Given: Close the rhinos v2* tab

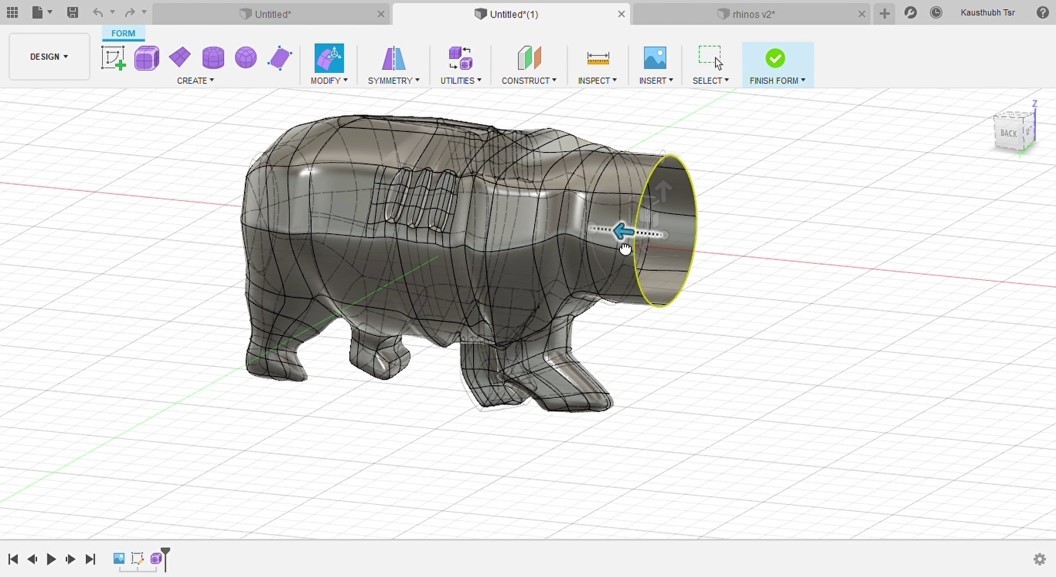Looking at the screenshot, I should pos(861,14).
